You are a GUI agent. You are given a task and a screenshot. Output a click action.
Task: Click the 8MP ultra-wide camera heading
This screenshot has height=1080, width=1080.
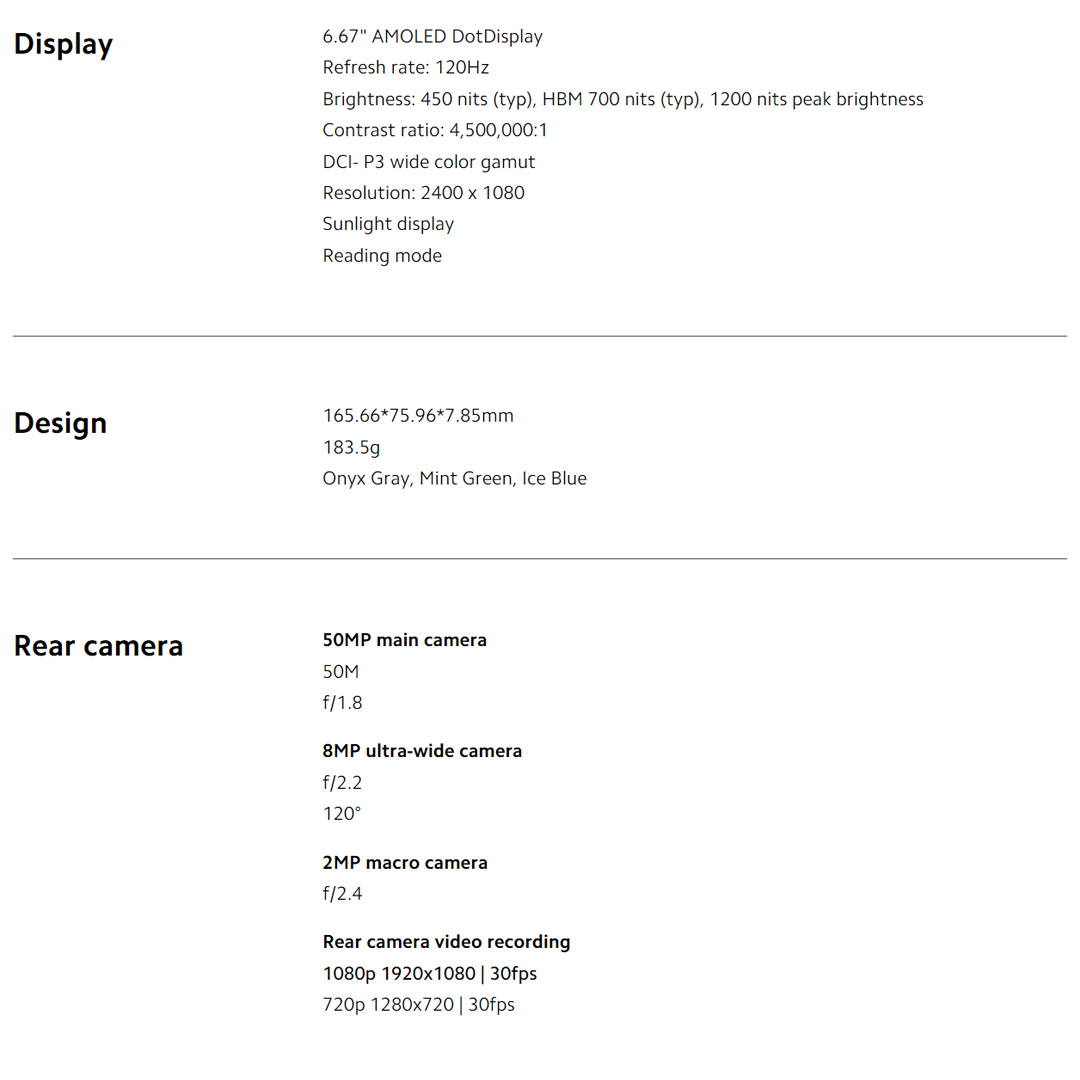tap(422, 751)
